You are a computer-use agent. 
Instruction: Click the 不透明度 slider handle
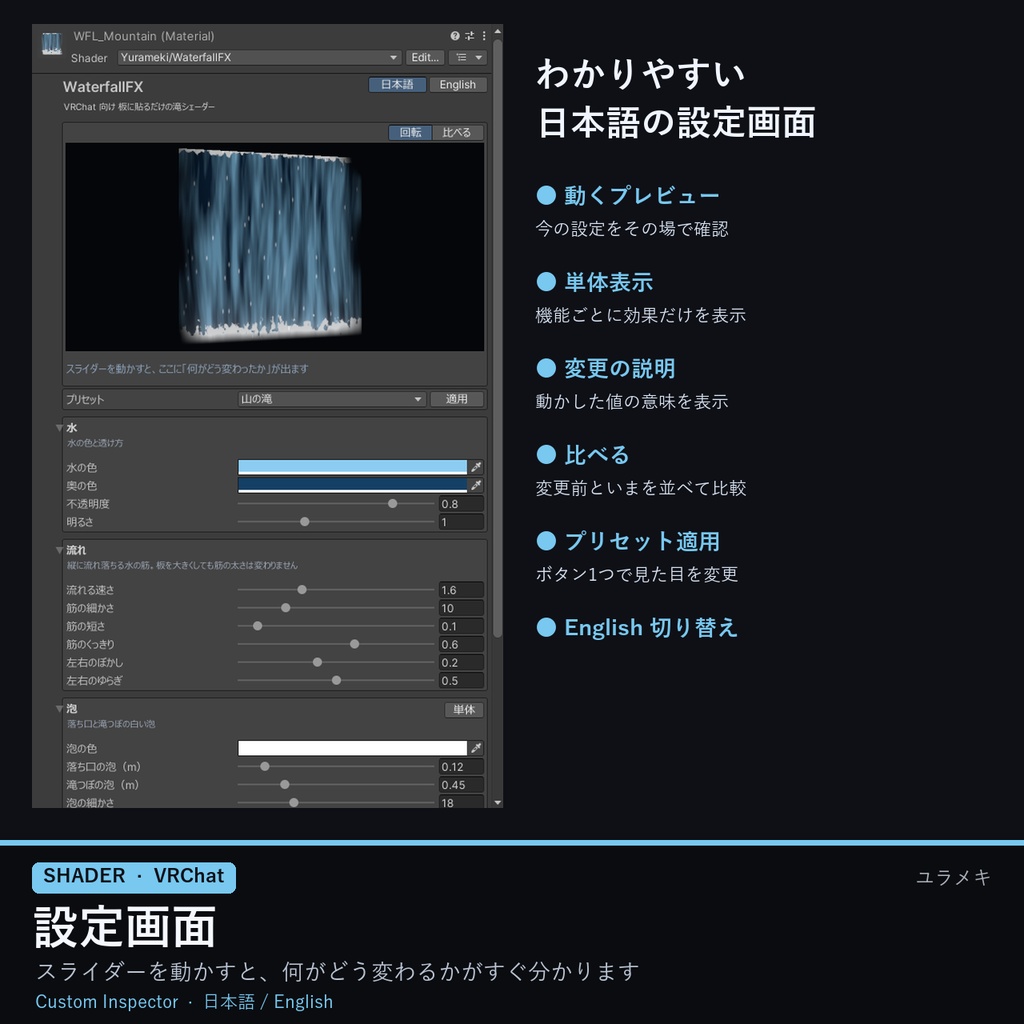[x=392, y=504]
